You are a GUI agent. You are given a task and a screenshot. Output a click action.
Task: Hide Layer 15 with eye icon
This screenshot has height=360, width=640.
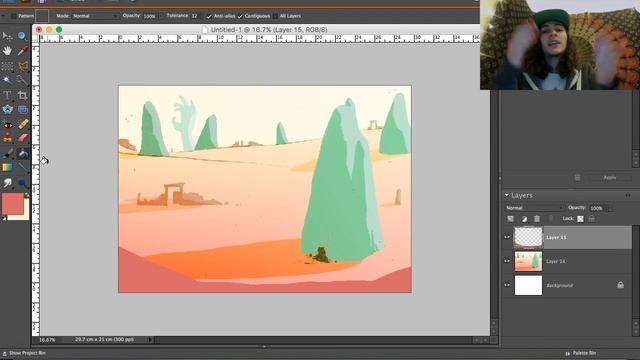tap(507, 237)
